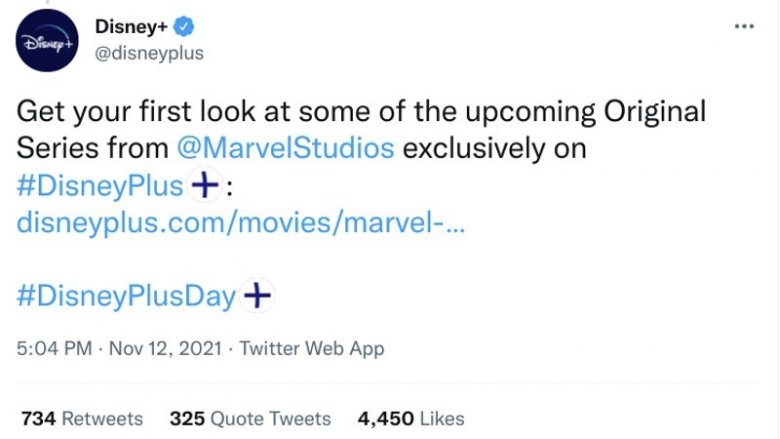Click the Disney+ logo inside the avatar

[48, 44]
